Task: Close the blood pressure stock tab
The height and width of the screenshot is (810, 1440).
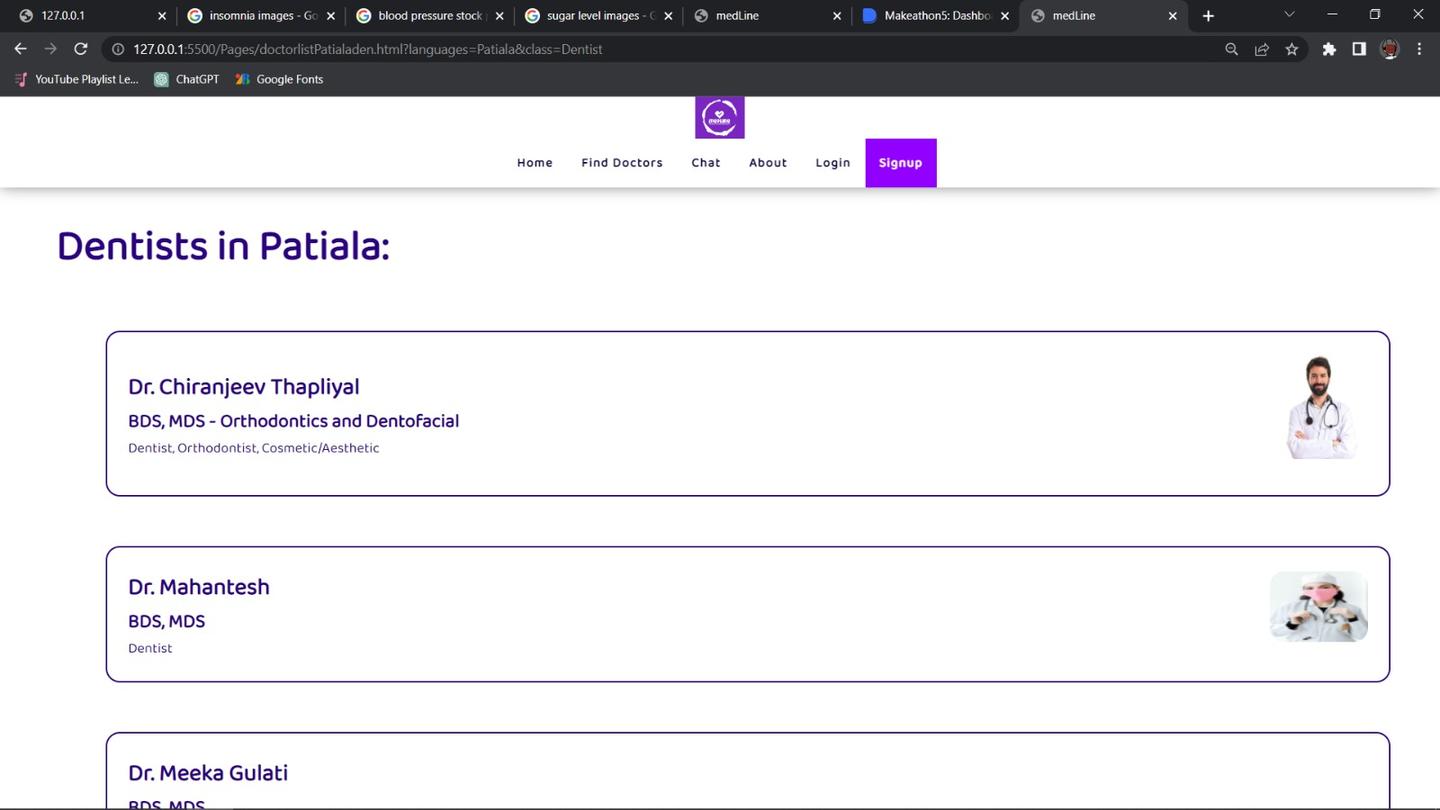Action: pos(500,16)
